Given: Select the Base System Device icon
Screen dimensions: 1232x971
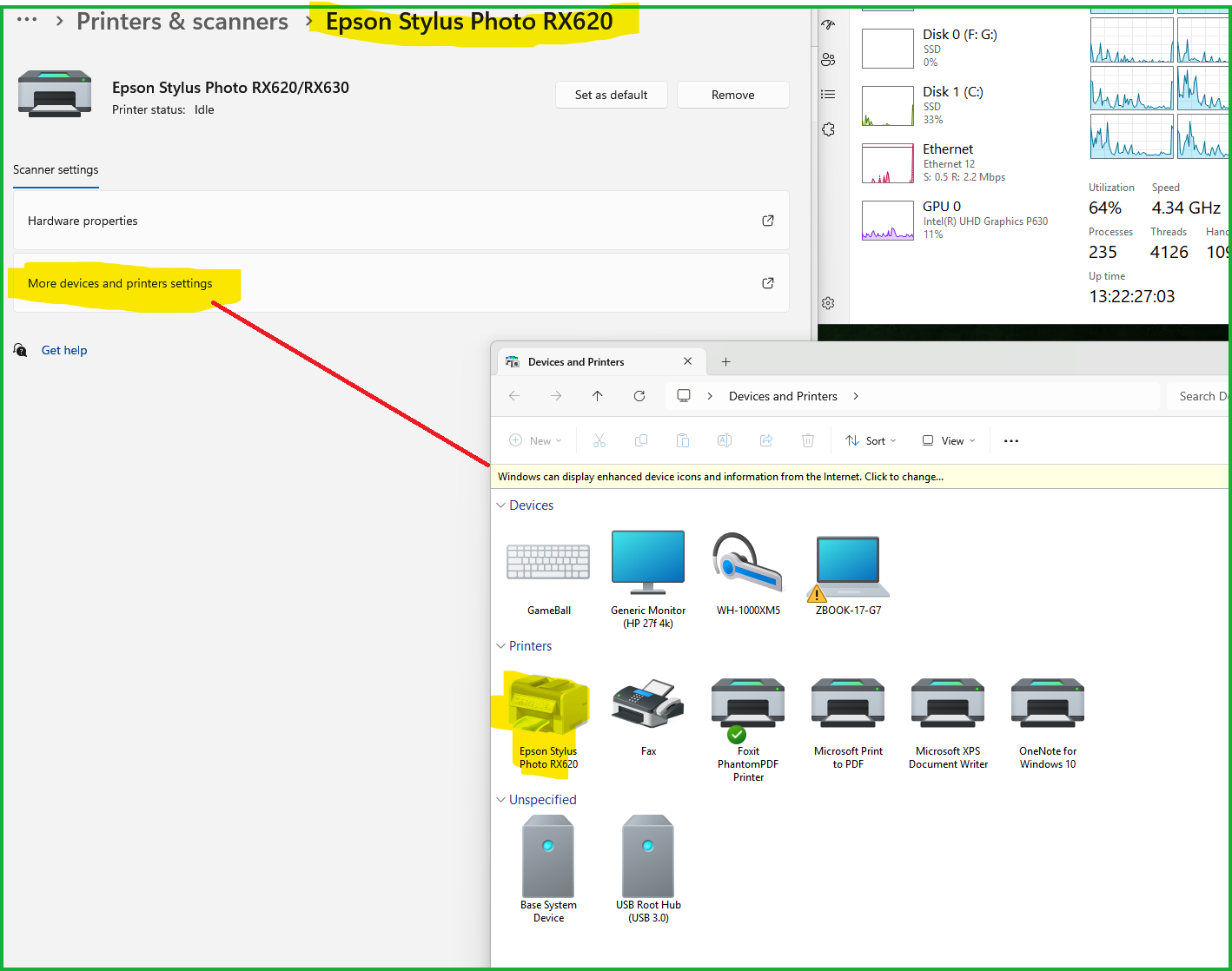Looking at the screenshot, I should click(548, 869).
